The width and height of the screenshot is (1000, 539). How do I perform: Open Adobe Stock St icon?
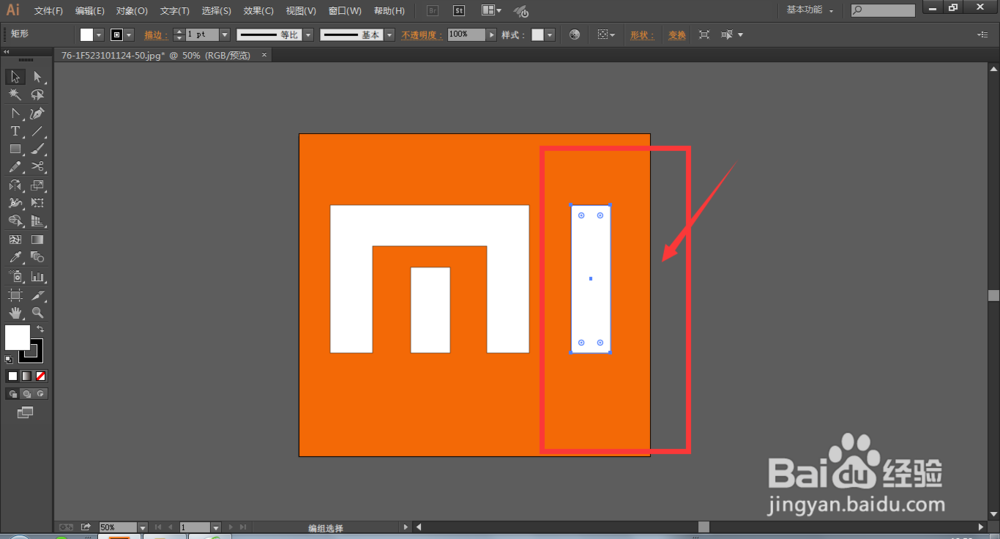tap(459, 11)
